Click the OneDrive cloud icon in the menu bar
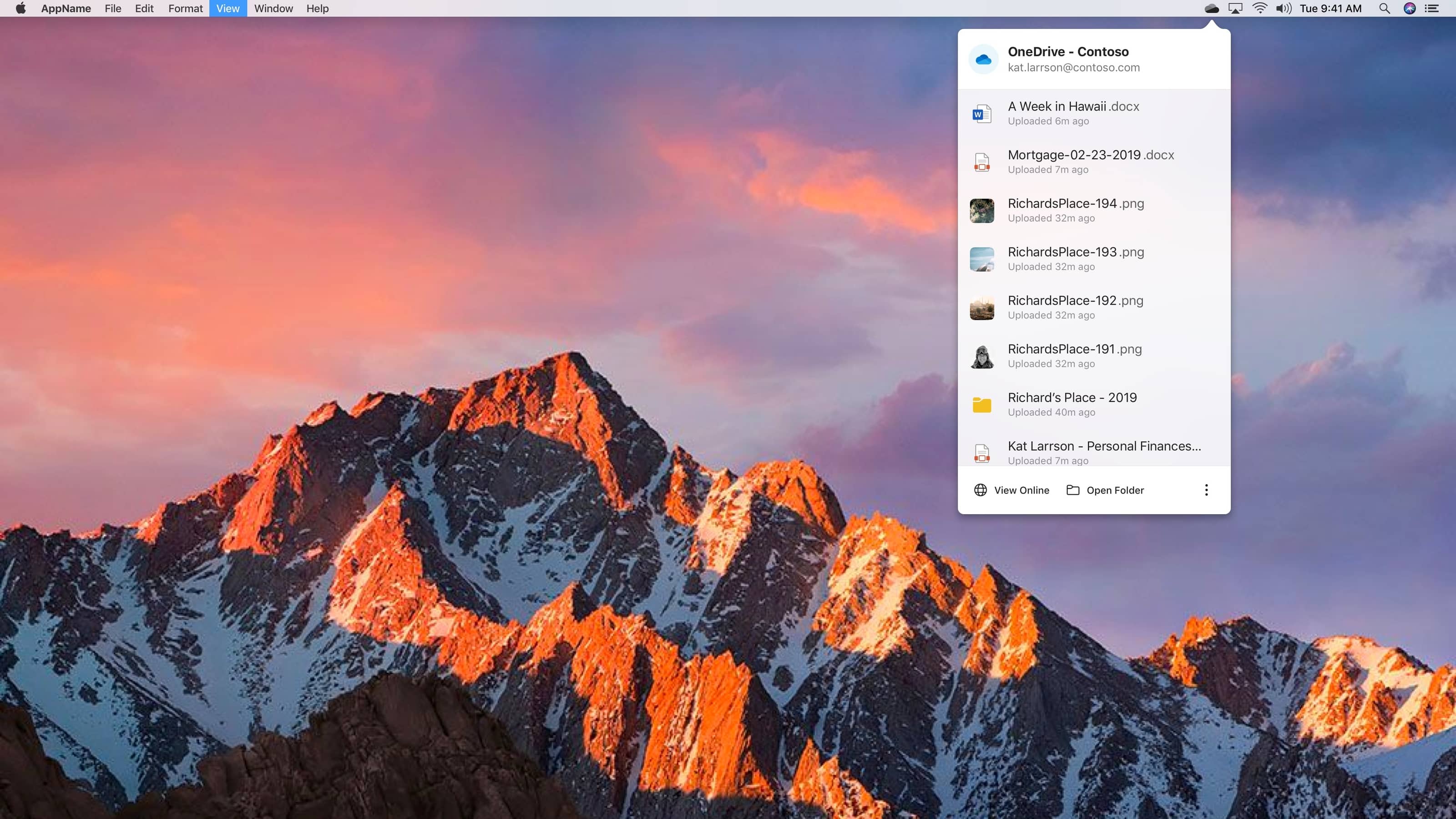This screenshot has width=1456, height=819. click(1211, 9)
